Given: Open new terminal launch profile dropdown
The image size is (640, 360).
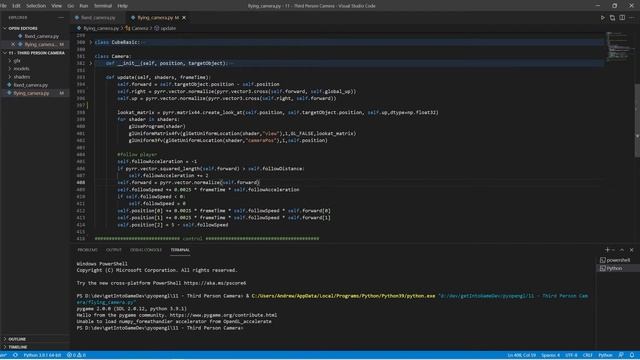Looking at the screenshot, I should coord(613,250).
